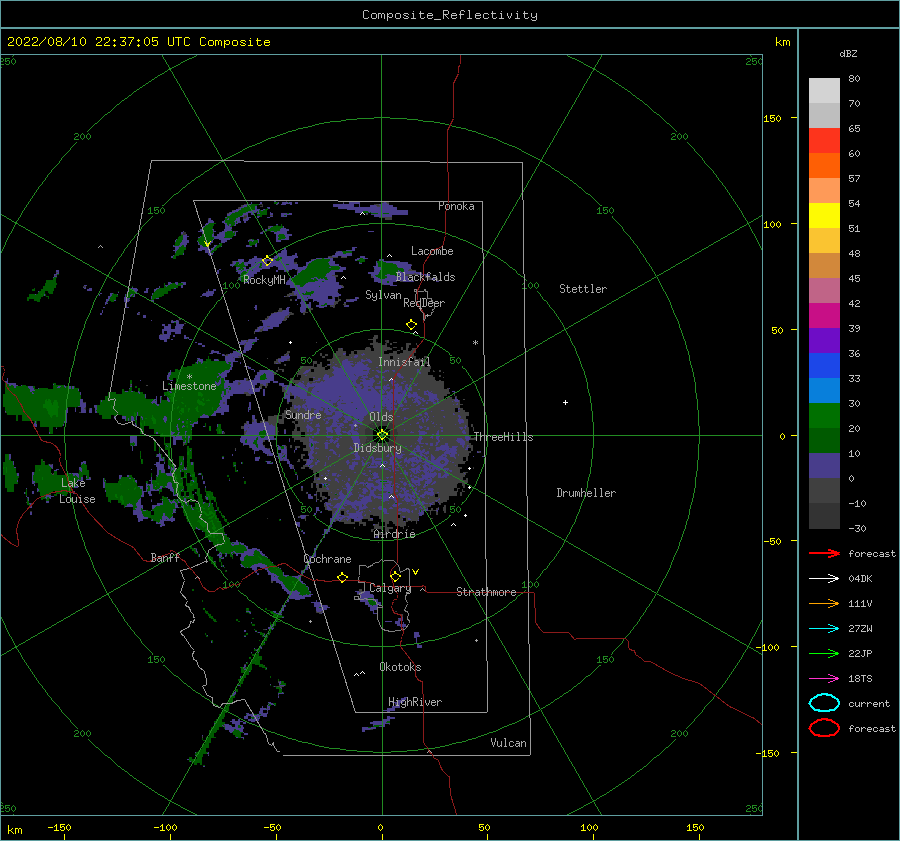
Task: Click the Lacombe city label
Action: coord(432,251)
